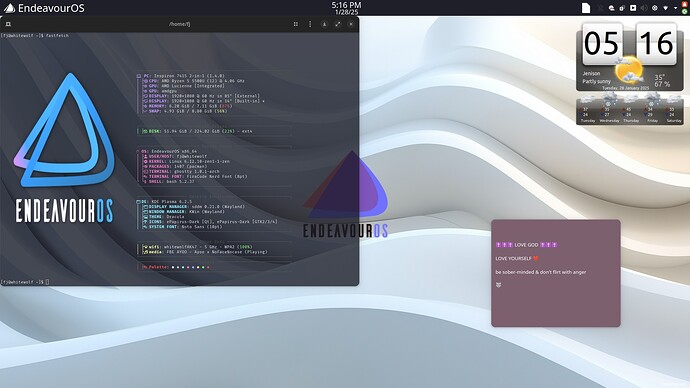Click the minute flip card showing 16
The width and height of the screenshot is (690, 388).
coord(656,43)
